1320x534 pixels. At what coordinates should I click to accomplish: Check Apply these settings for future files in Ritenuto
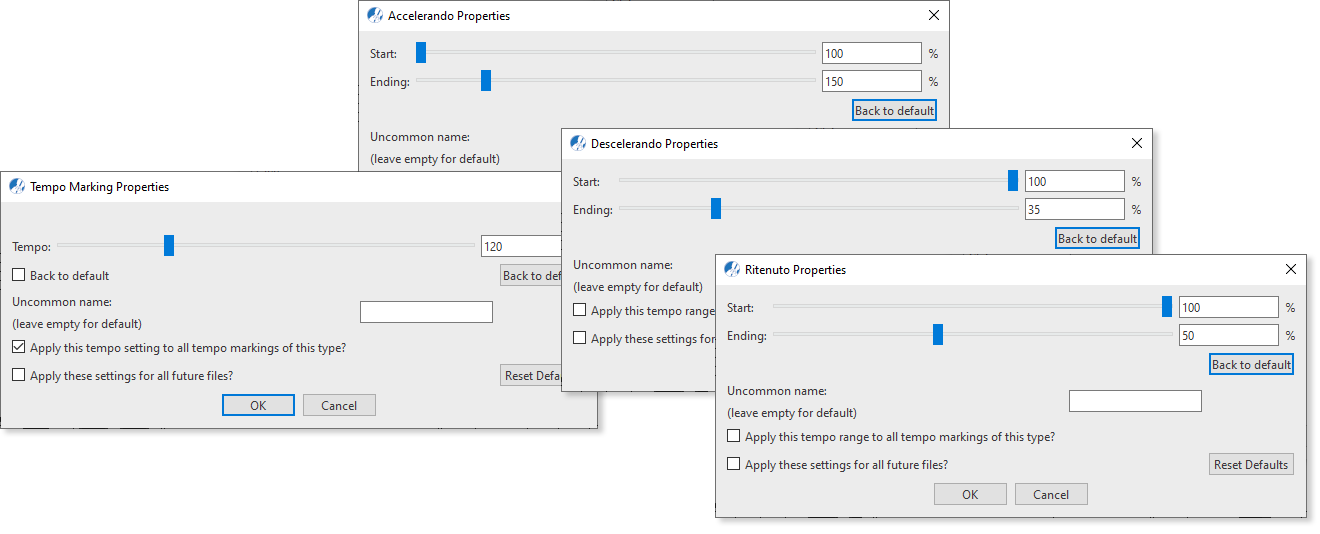pos(734,464)
